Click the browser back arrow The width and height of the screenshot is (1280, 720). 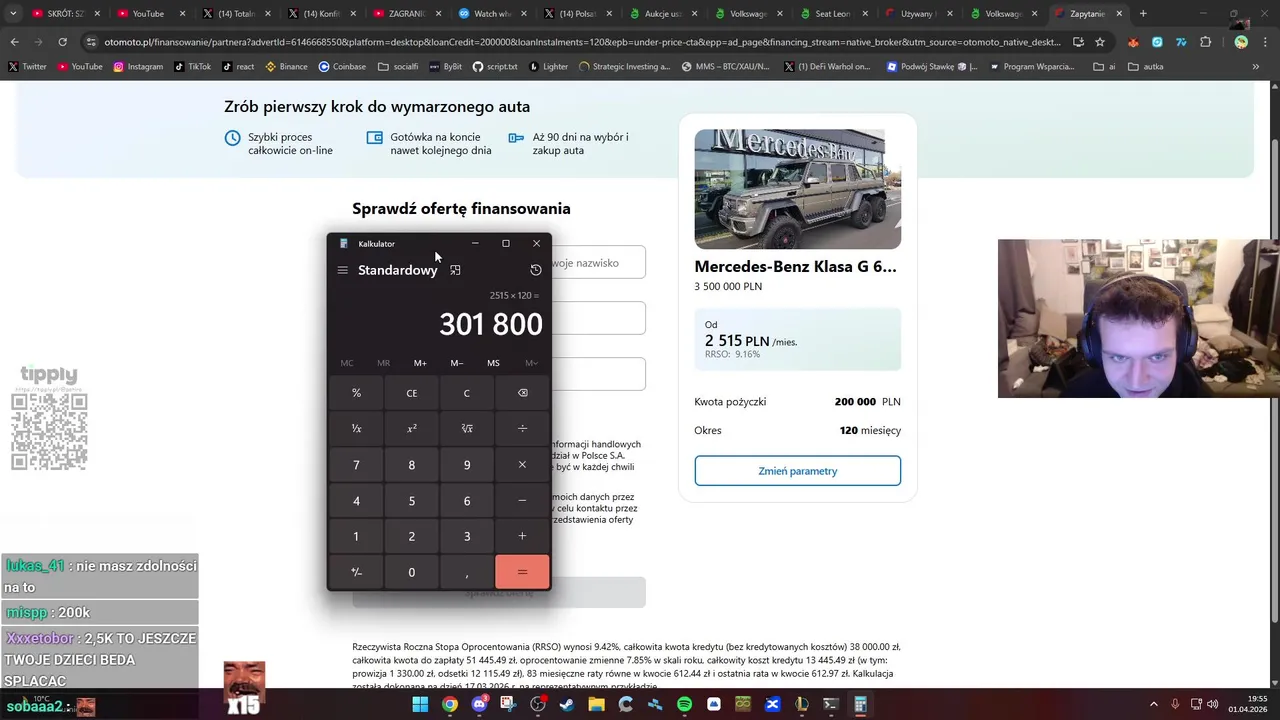point(14,42)
